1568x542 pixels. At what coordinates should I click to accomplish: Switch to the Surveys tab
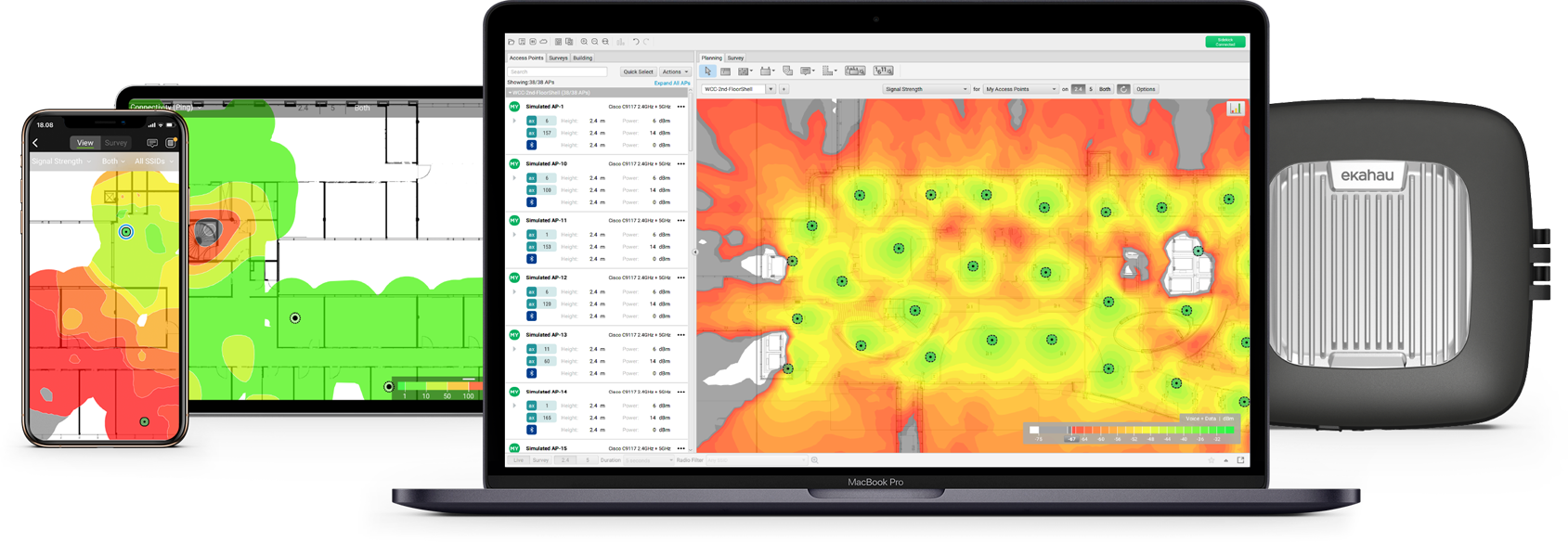coord(558,58)
